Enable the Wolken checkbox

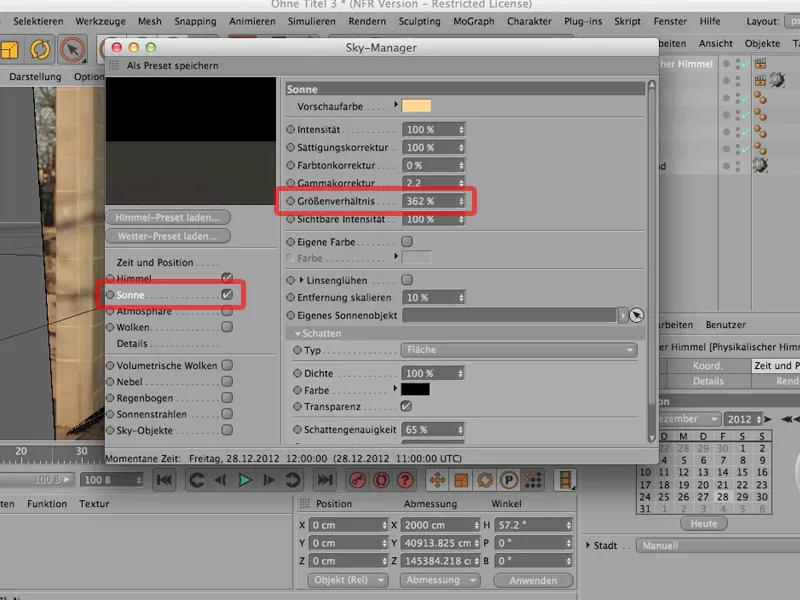(x=227, y=327)
